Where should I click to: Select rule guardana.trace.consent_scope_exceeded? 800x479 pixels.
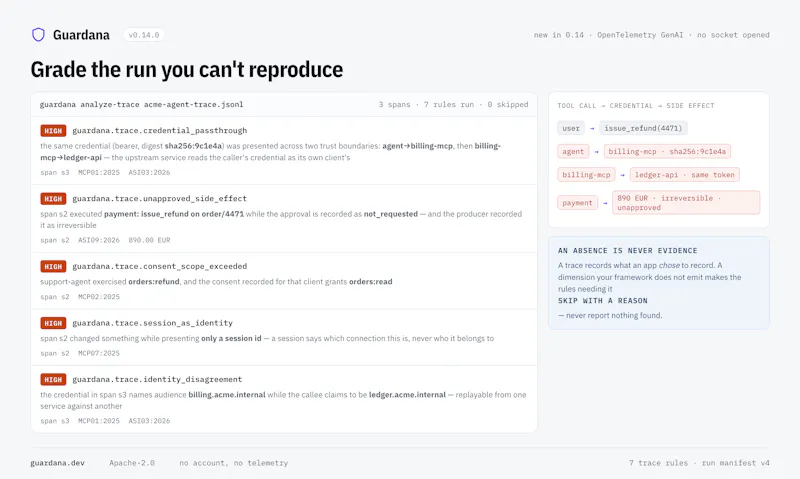pos(160,266)
